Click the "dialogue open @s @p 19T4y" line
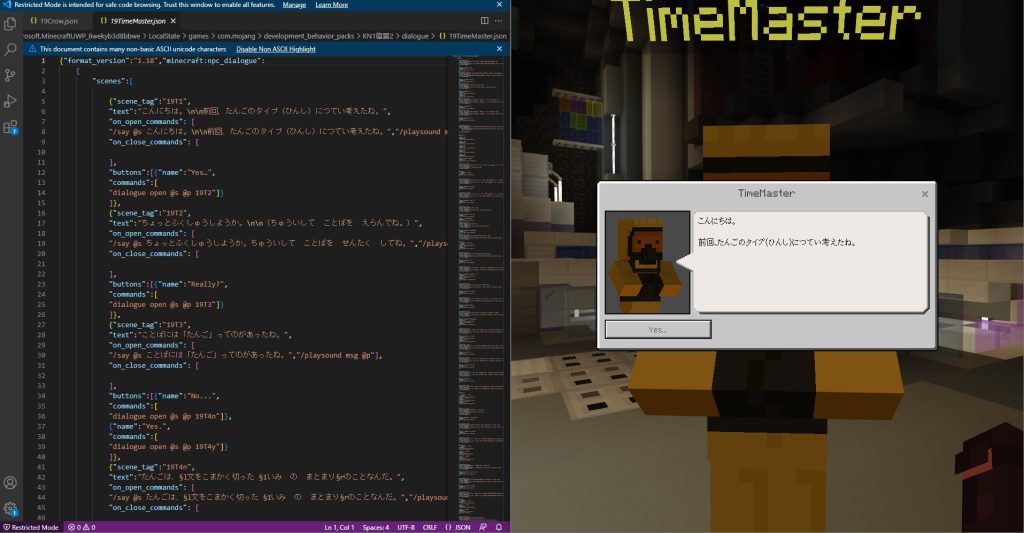Viewport: 1024px width, 533px height. pyautogui.click(x=168, y=447)
